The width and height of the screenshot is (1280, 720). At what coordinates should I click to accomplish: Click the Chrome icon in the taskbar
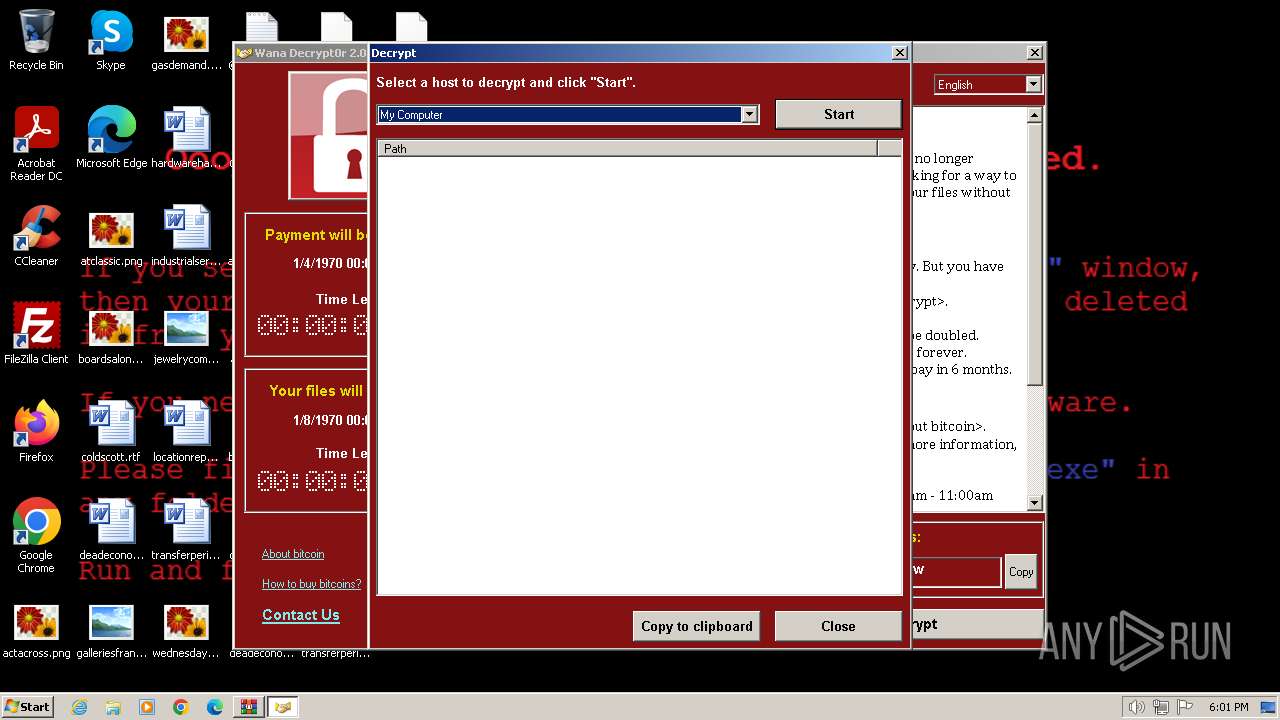point(181,707)
